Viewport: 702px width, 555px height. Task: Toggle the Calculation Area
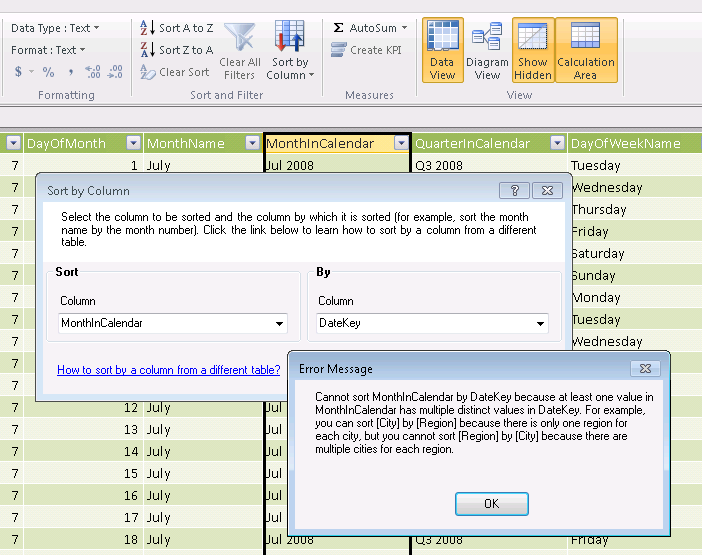tap(586, 50)
